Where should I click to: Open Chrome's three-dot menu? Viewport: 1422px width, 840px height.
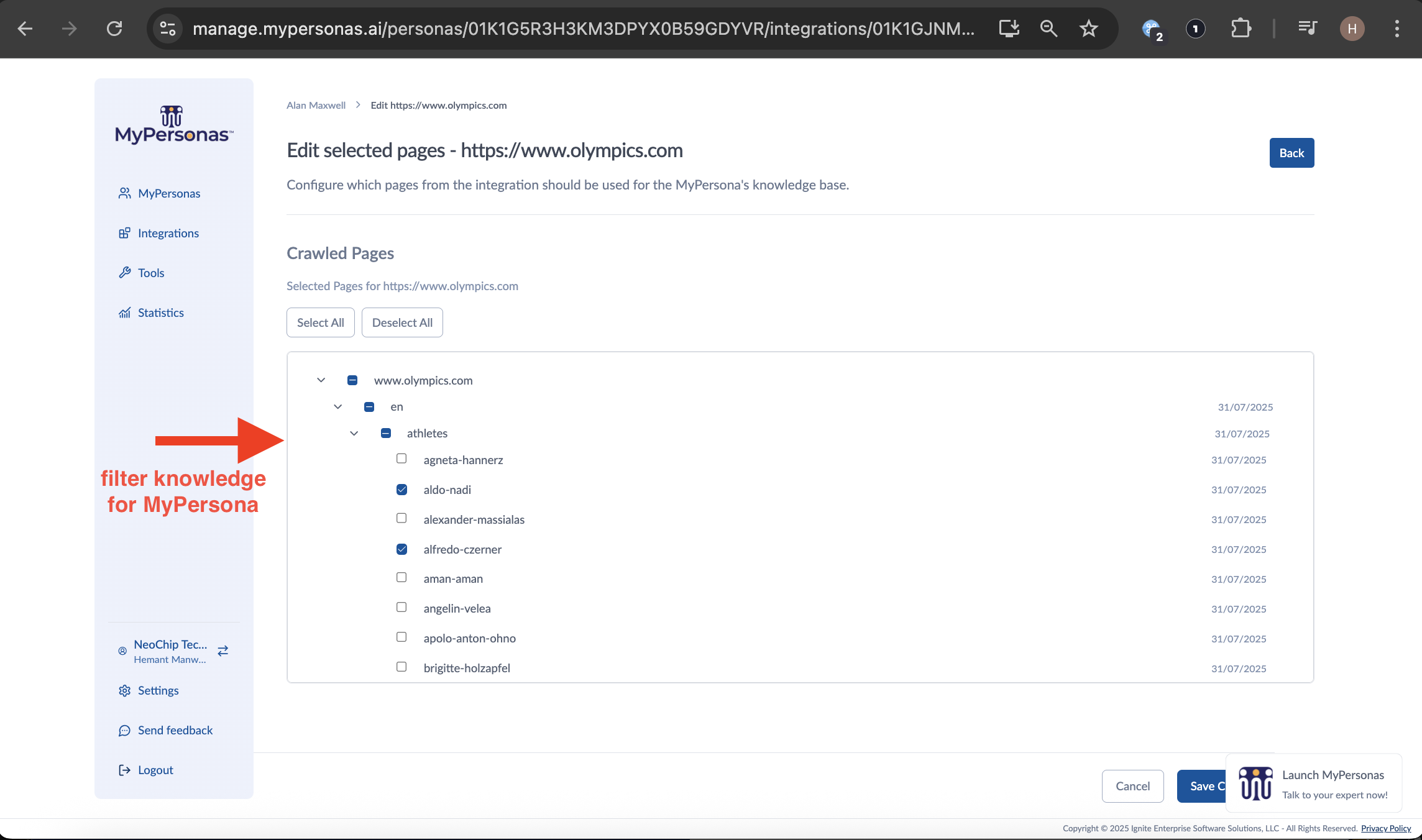(1397, 29)
